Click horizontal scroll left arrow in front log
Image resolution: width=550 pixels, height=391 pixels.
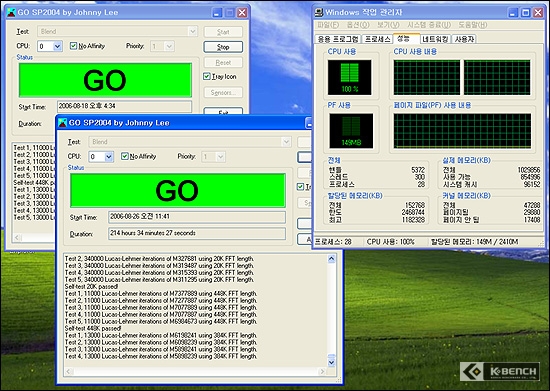point(69,371)
